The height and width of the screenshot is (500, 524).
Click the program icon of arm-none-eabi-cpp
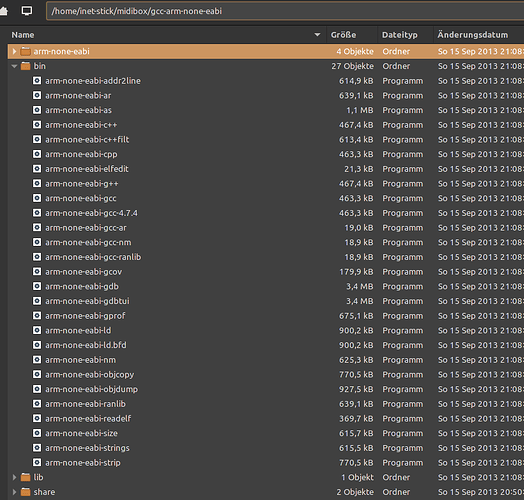tap(37, 154)
